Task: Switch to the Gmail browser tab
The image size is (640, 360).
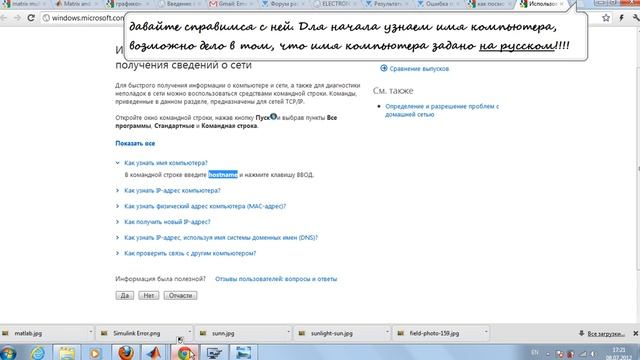Action: pyautogui.click(x=230, y=4)
